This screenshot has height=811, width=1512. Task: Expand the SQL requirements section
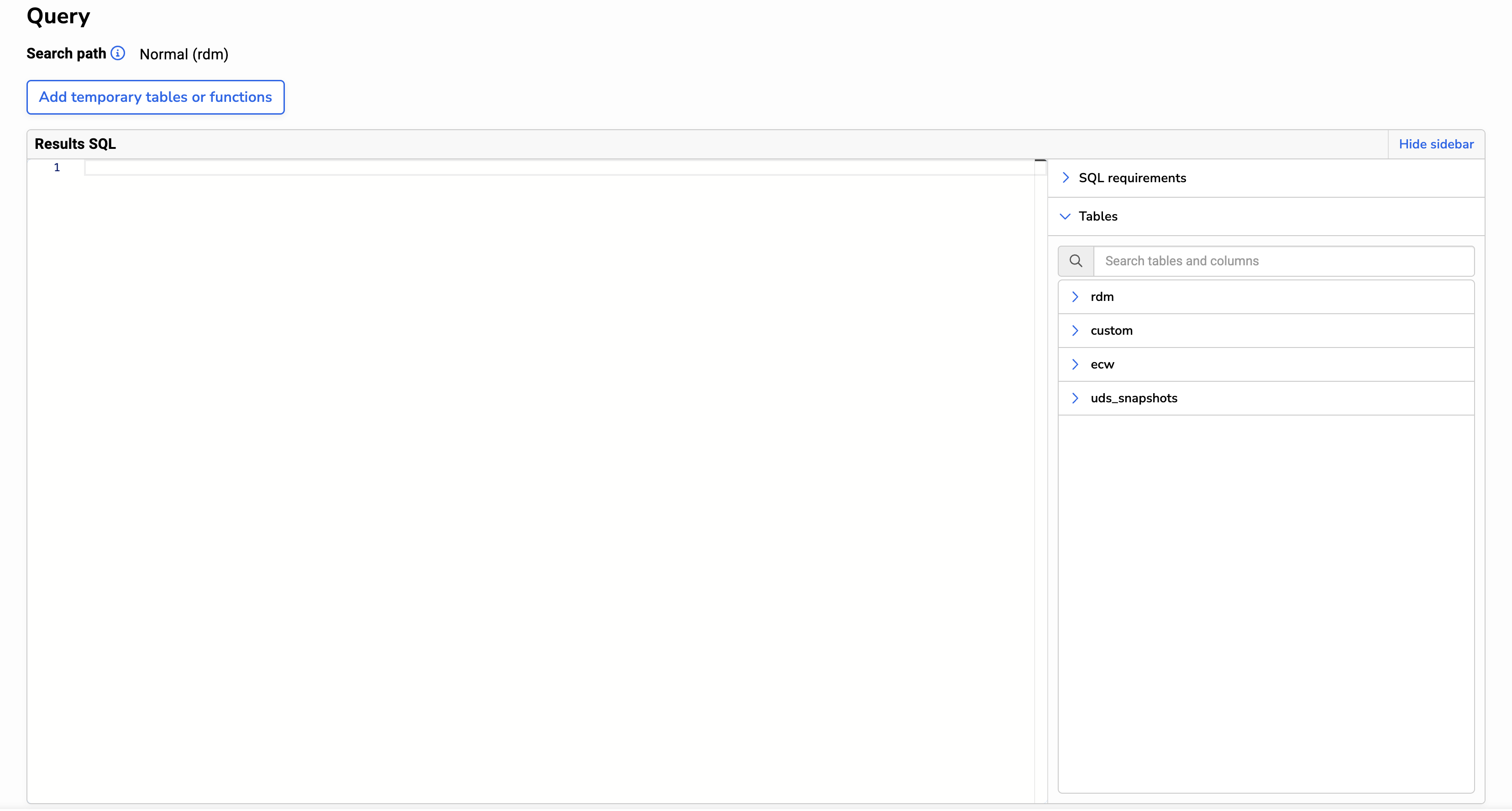(1066, 178)
